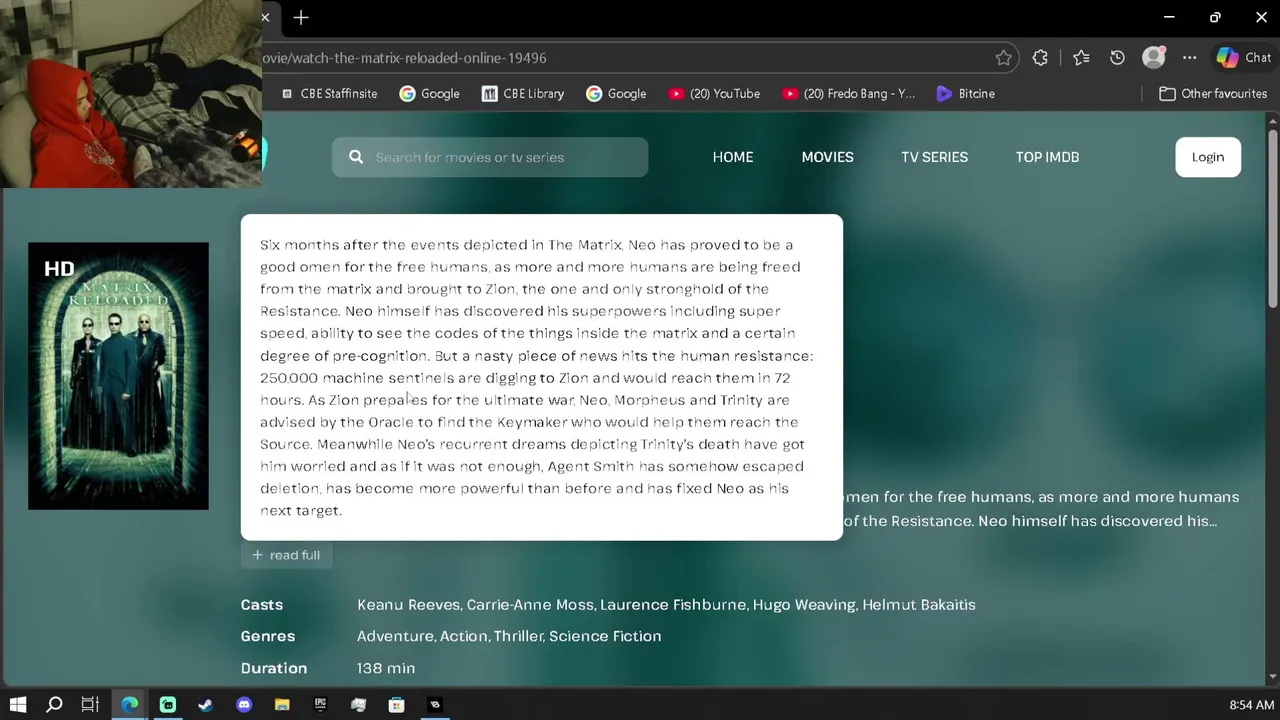
Task: Open Hugo Weaving cast link
Action: 803,604
